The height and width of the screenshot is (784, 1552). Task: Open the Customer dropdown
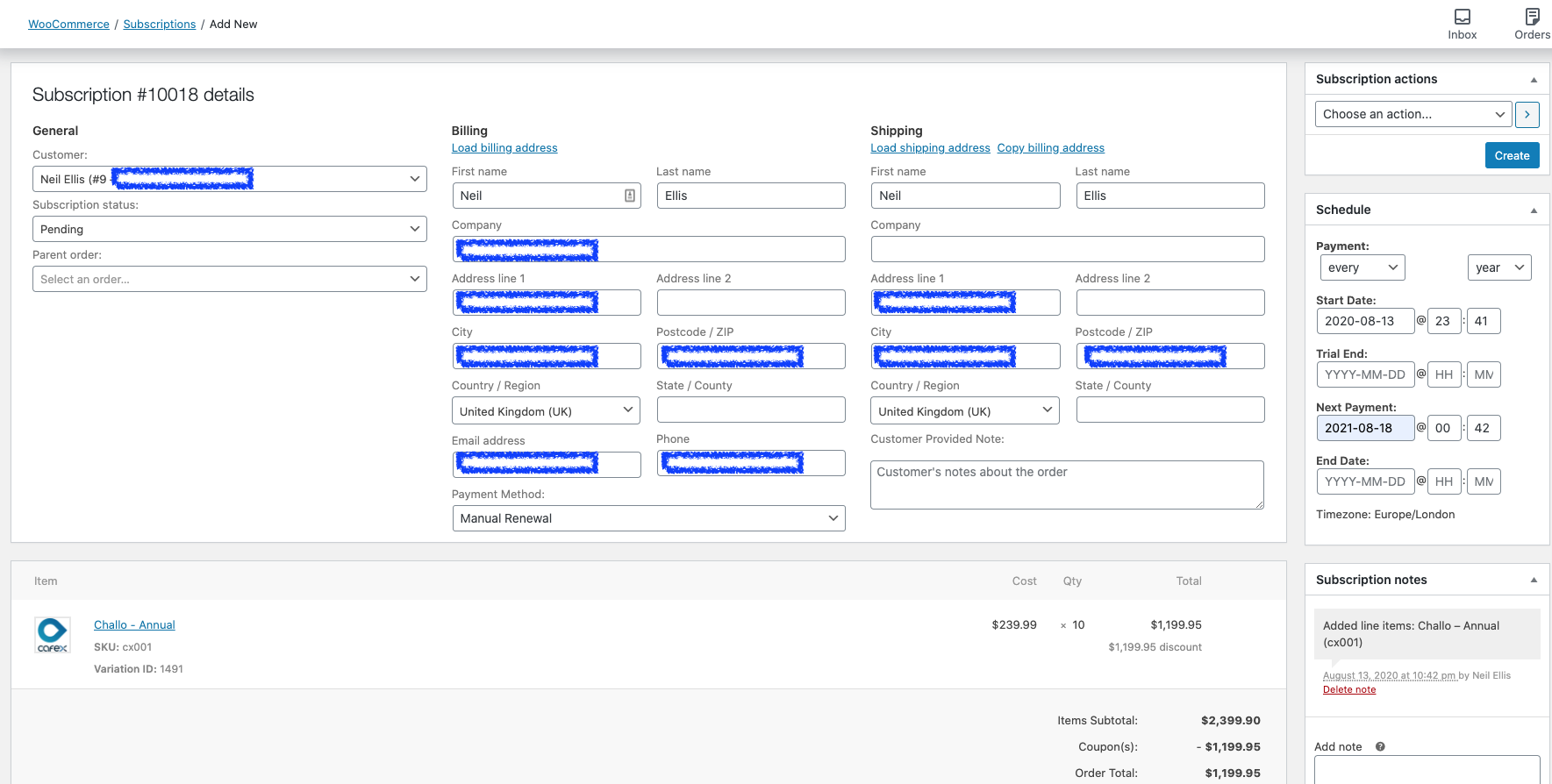click(230, 179)
